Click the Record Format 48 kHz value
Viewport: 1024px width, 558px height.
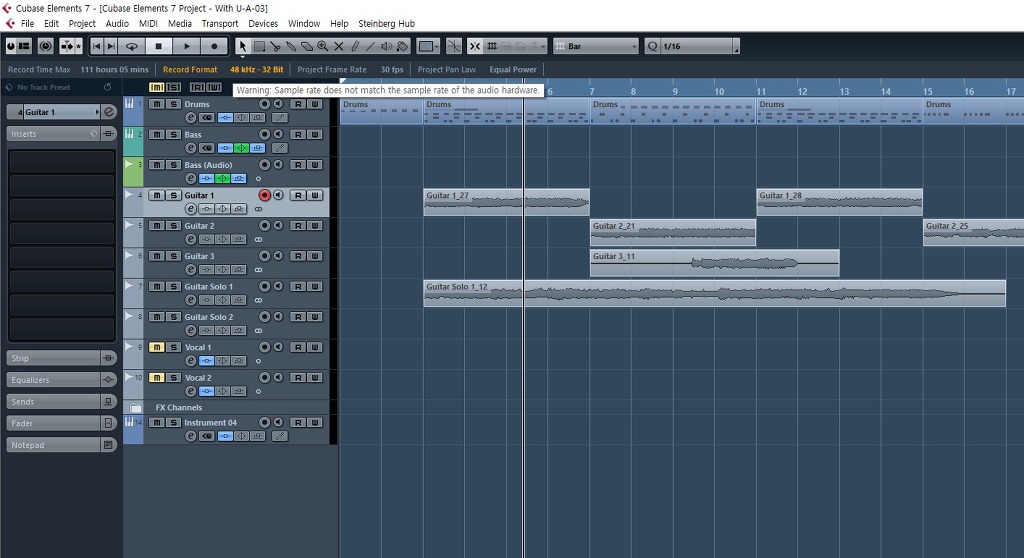[257, 70]
